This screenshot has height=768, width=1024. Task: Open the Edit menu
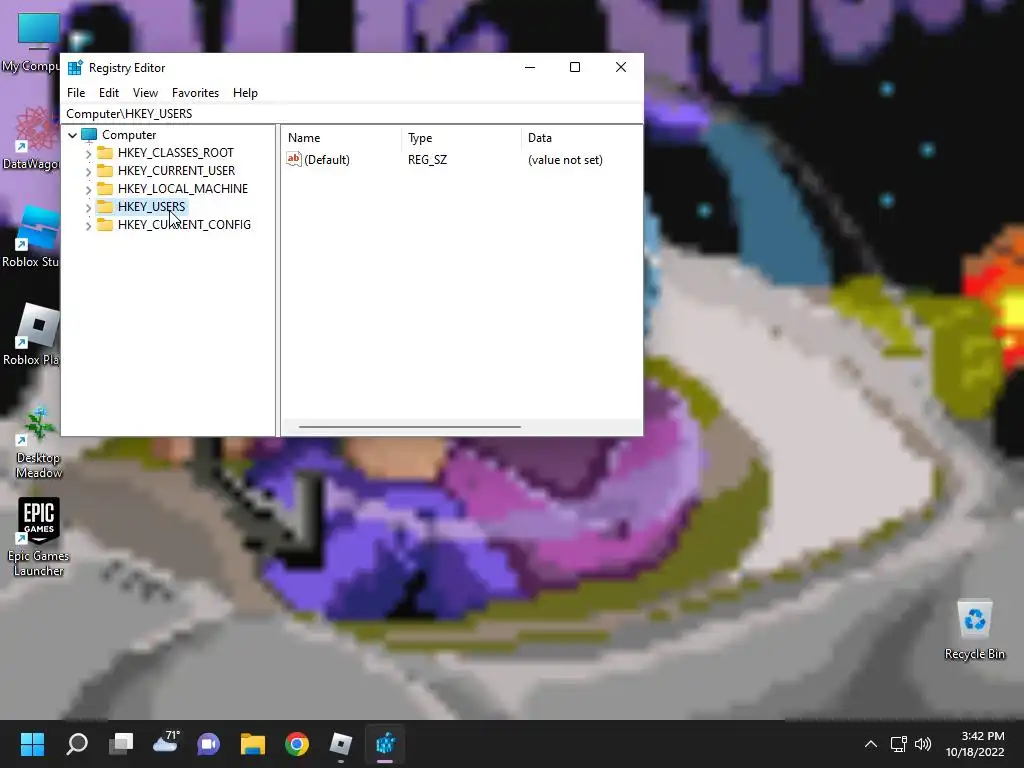point(108,93)
